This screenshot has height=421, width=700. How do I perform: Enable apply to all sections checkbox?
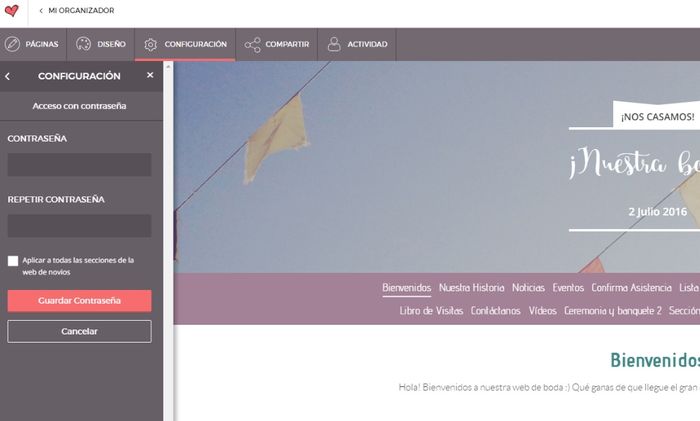click(13, 261)
